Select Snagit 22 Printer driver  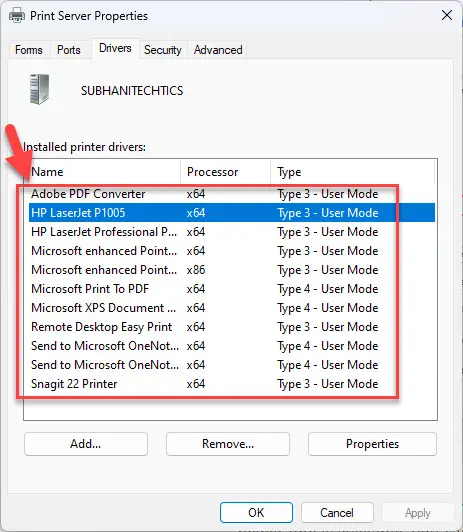click(232, 384)
